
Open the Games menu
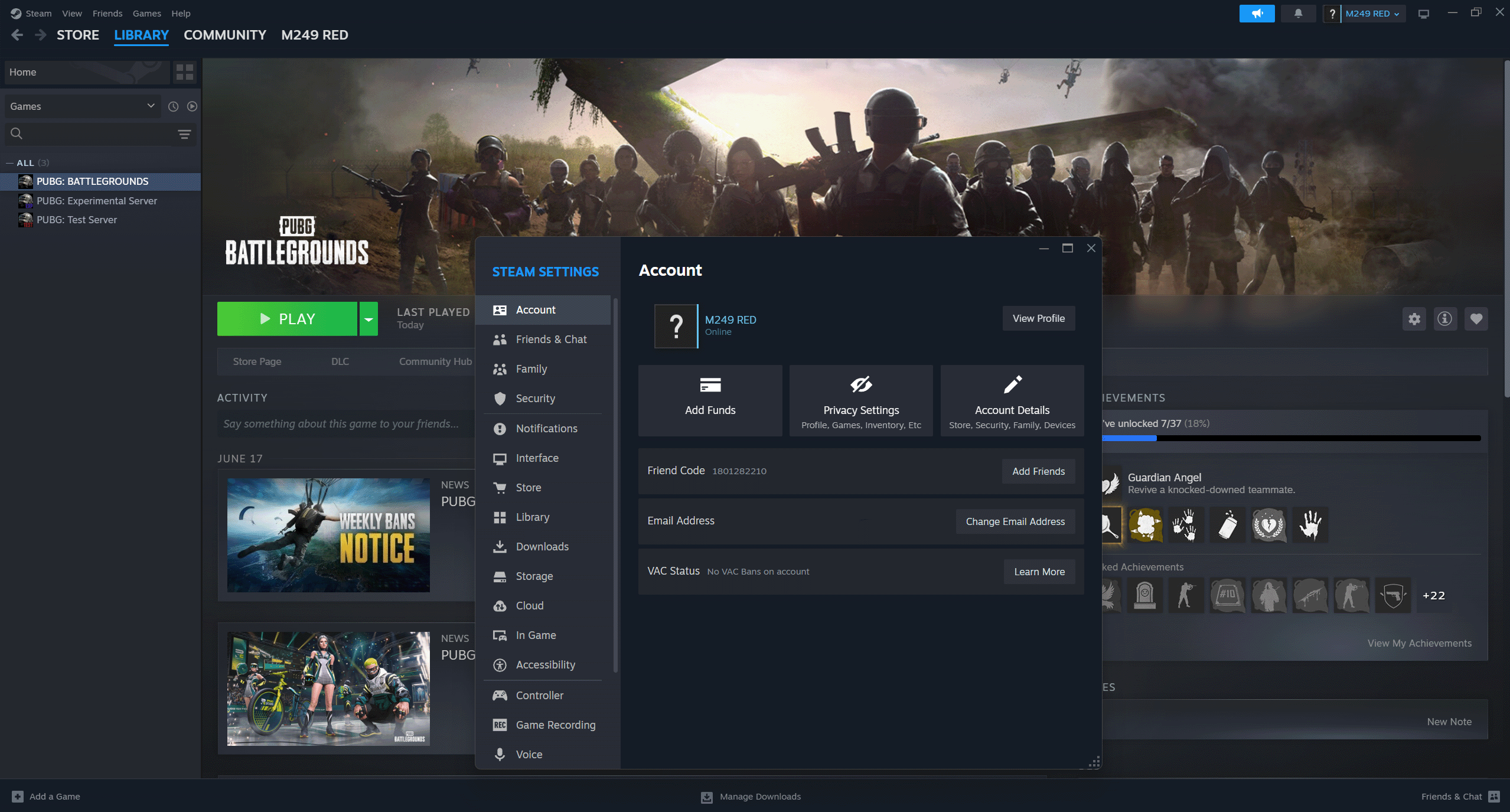[x=147, y=13]
